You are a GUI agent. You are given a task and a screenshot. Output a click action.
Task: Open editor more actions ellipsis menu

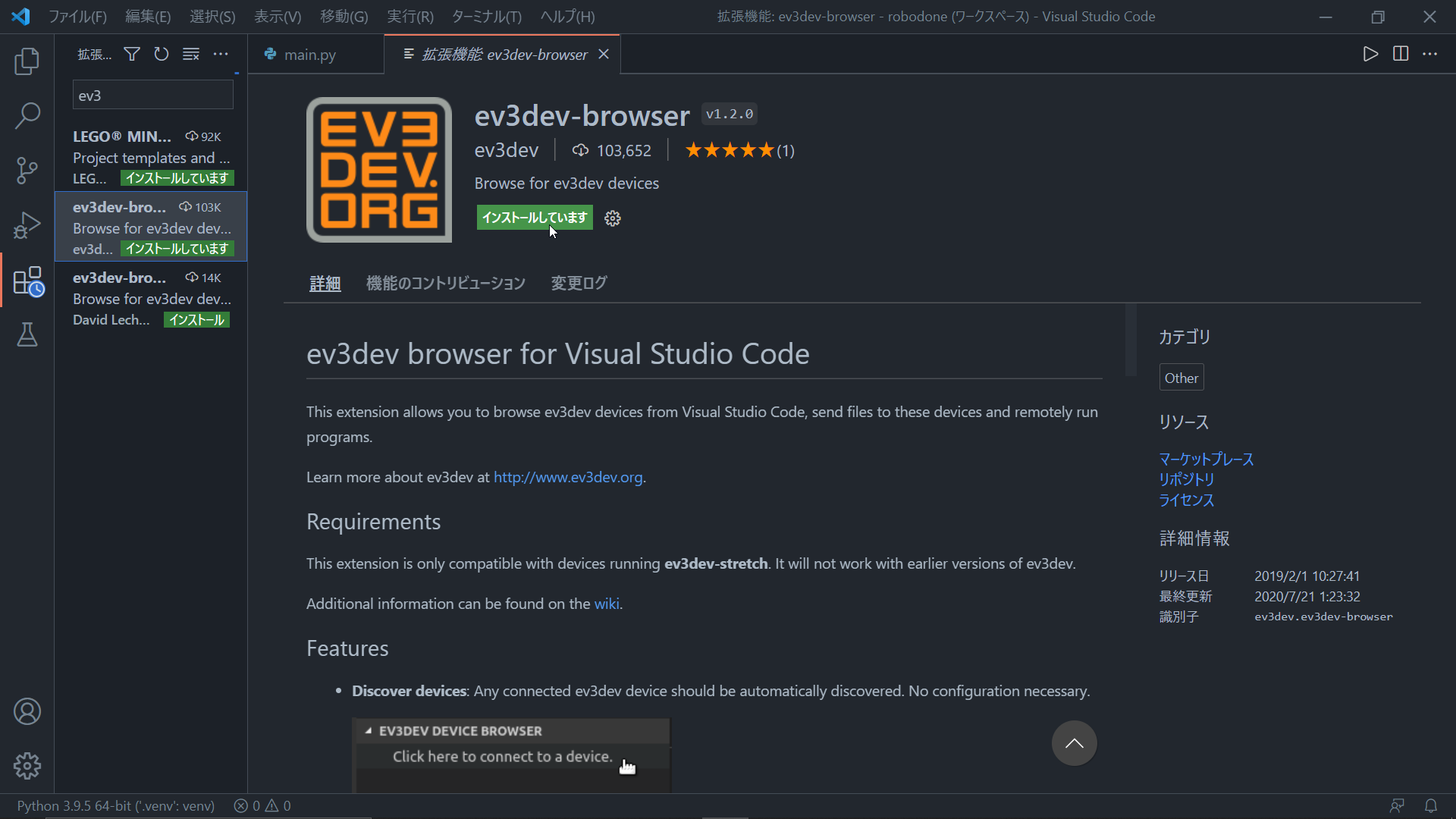click(1429, 54)
